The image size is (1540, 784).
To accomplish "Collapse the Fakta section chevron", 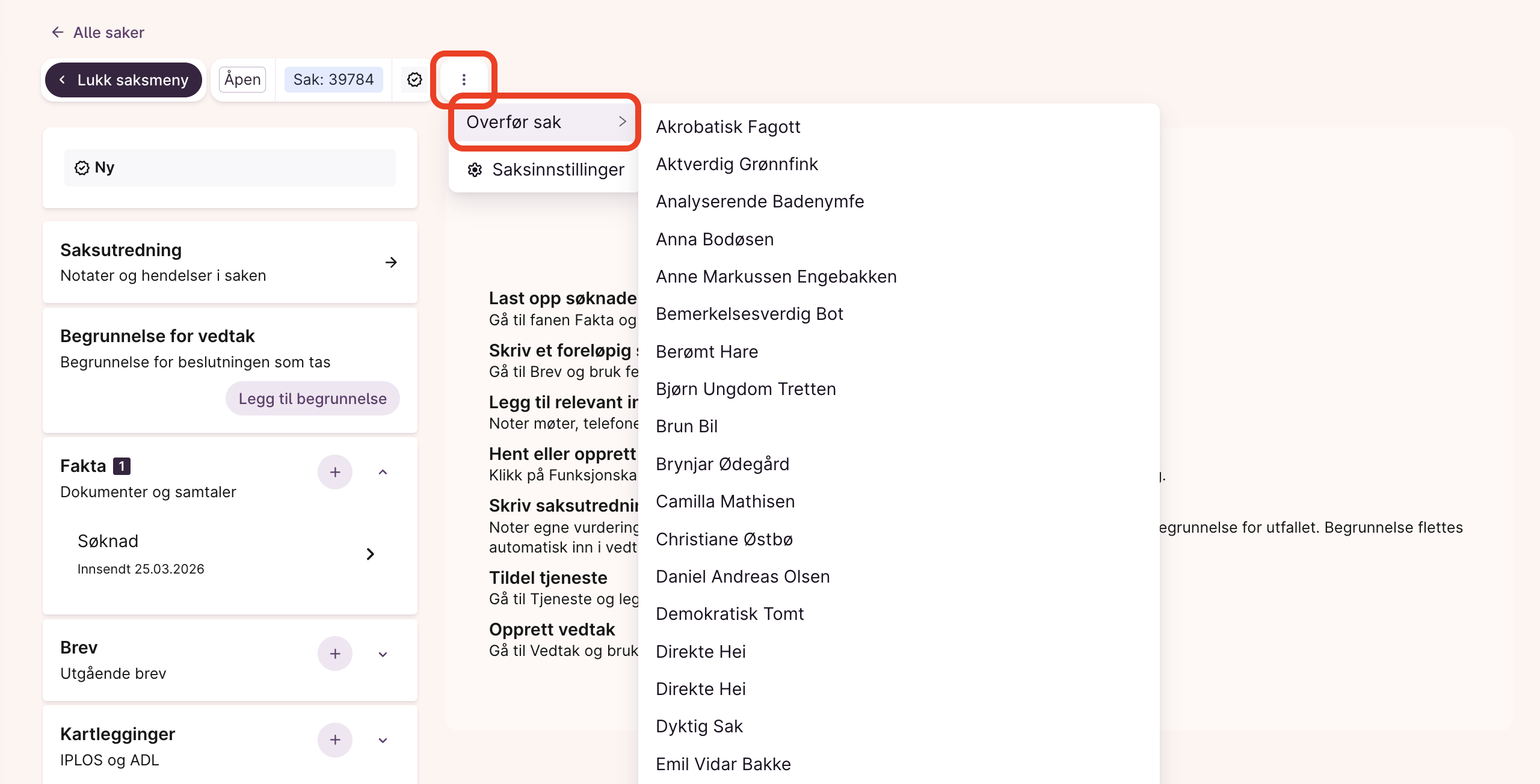I will pyautogui.click(x=383, y=472).
